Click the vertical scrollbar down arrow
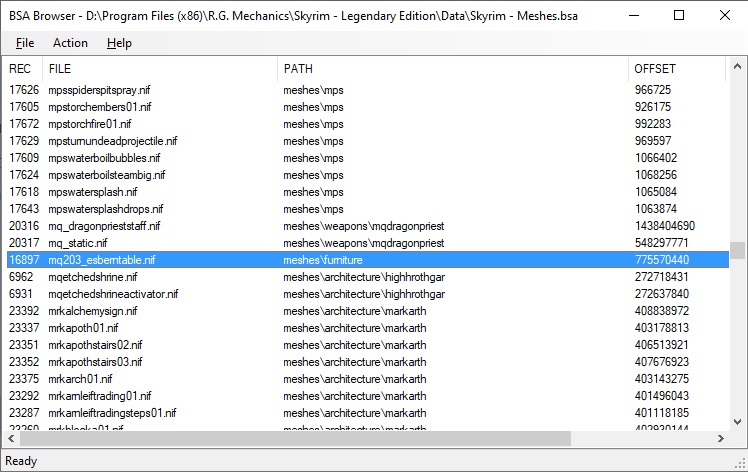Image resolution: width=748 pixels, height=472 pixels. pos(738,422)
